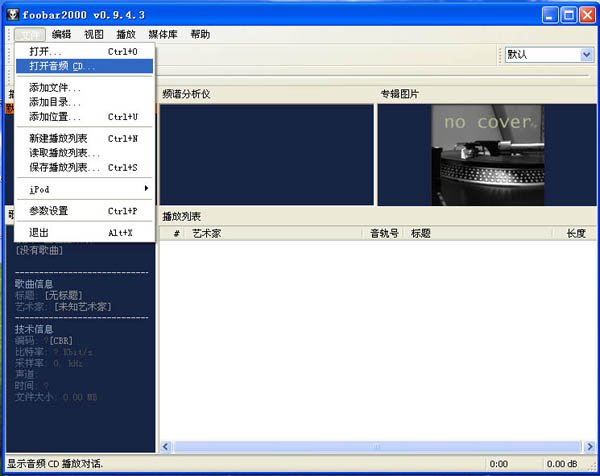Image resolution: width=600 pixels, height=476 pixels.
Task: Choose 添加文件... from the menu
Action: tap(85, 88)
